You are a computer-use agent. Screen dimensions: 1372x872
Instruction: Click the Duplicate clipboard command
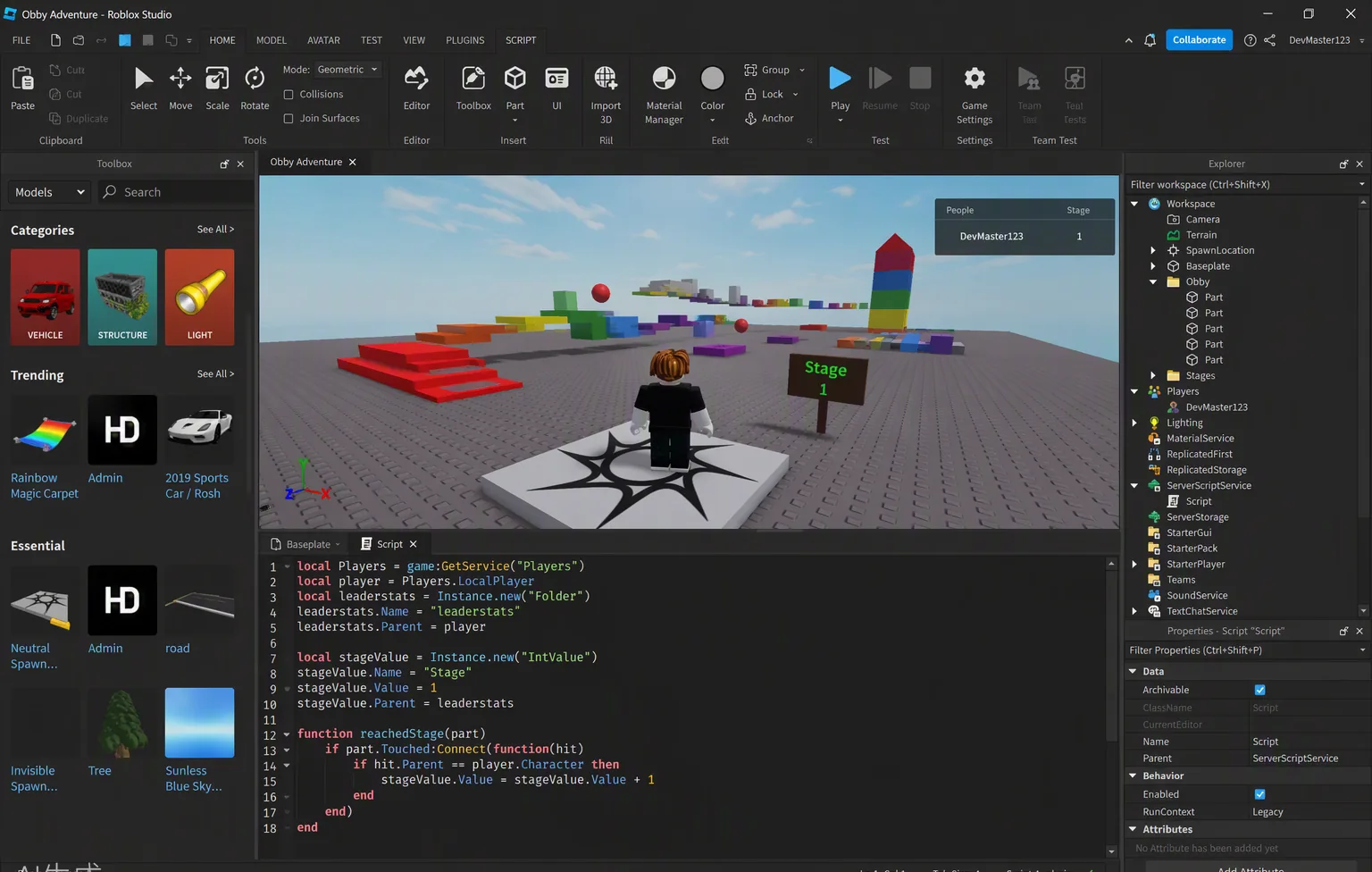click(x=79, y=118)
